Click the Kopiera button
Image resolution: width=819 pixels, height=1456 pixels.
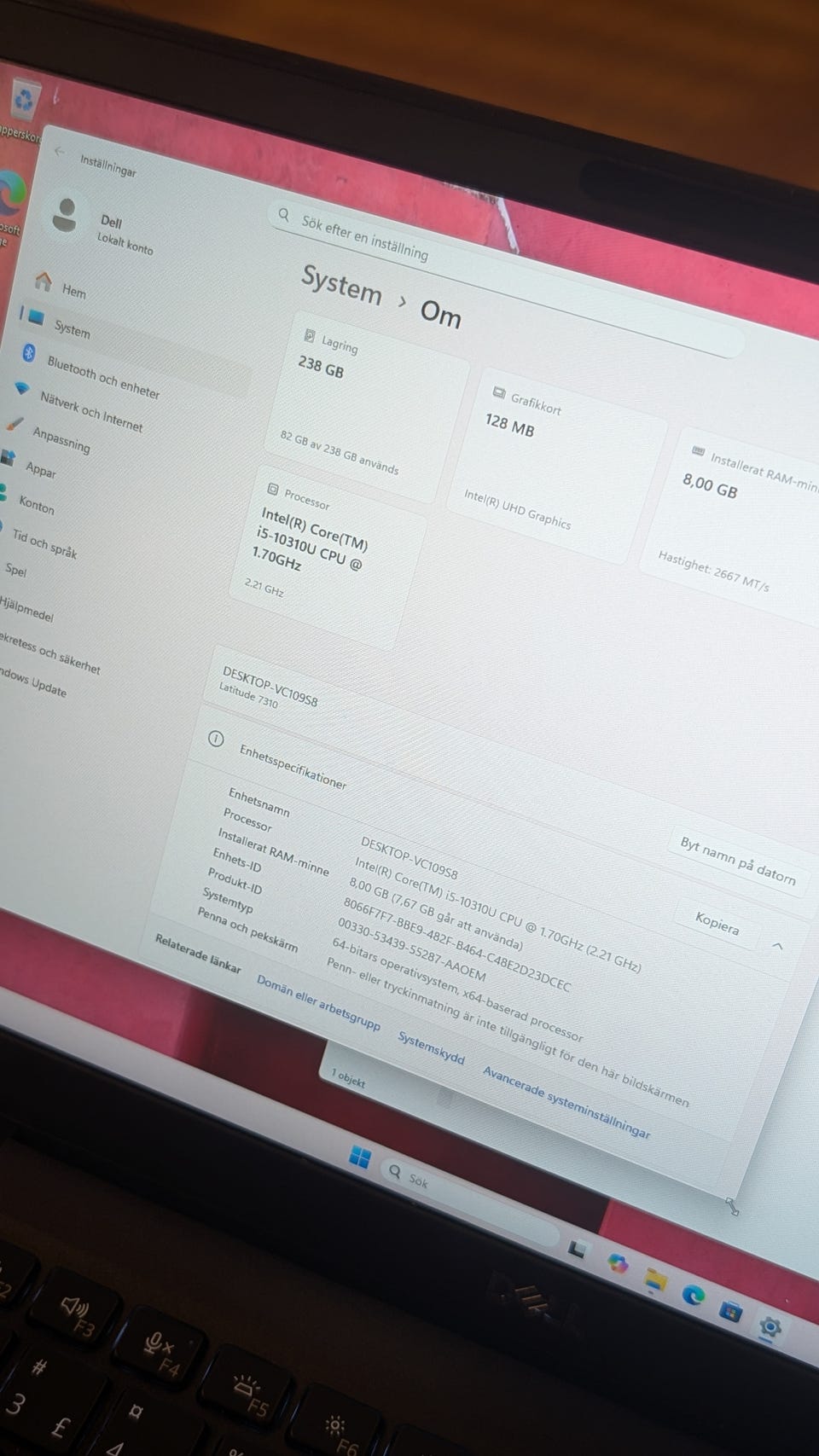[717, 923]
